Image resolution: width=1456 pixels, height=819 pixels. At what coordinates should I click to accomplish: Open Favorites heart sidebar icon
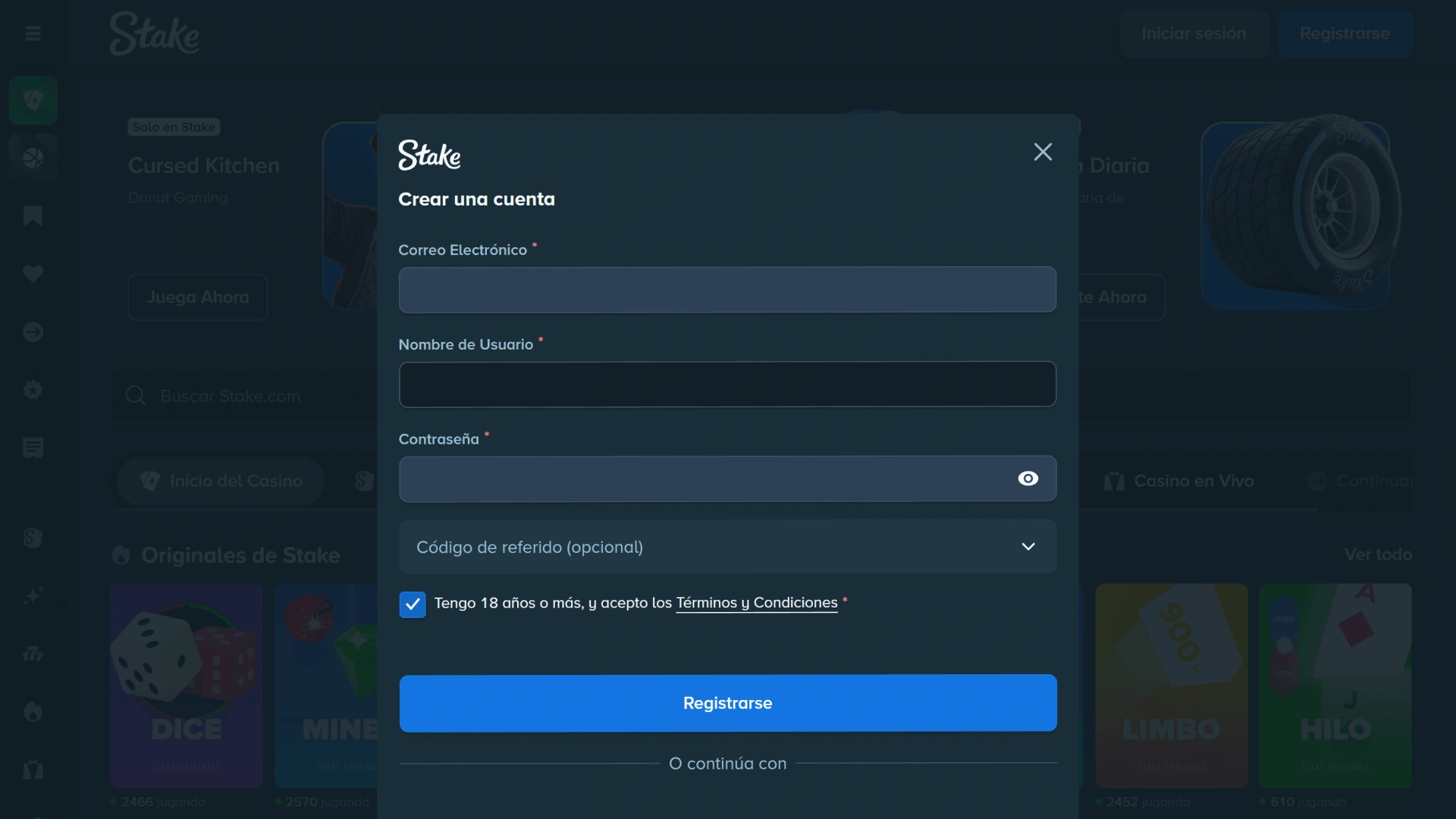33,274
